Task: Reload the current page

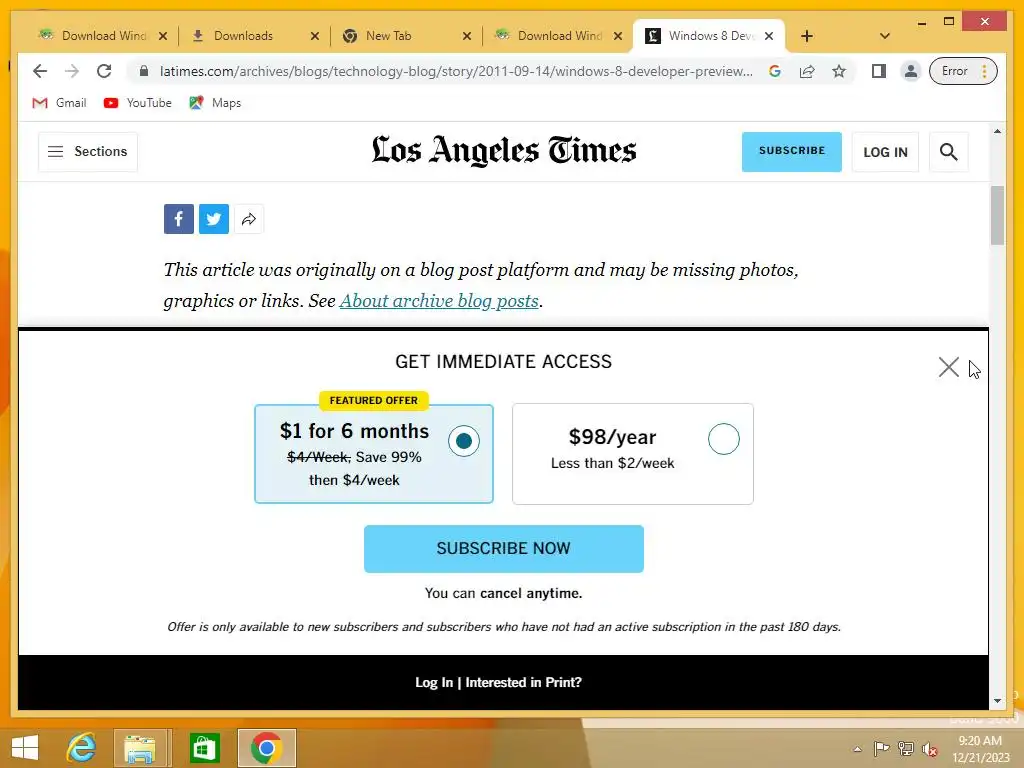Action: pos(104,71)
